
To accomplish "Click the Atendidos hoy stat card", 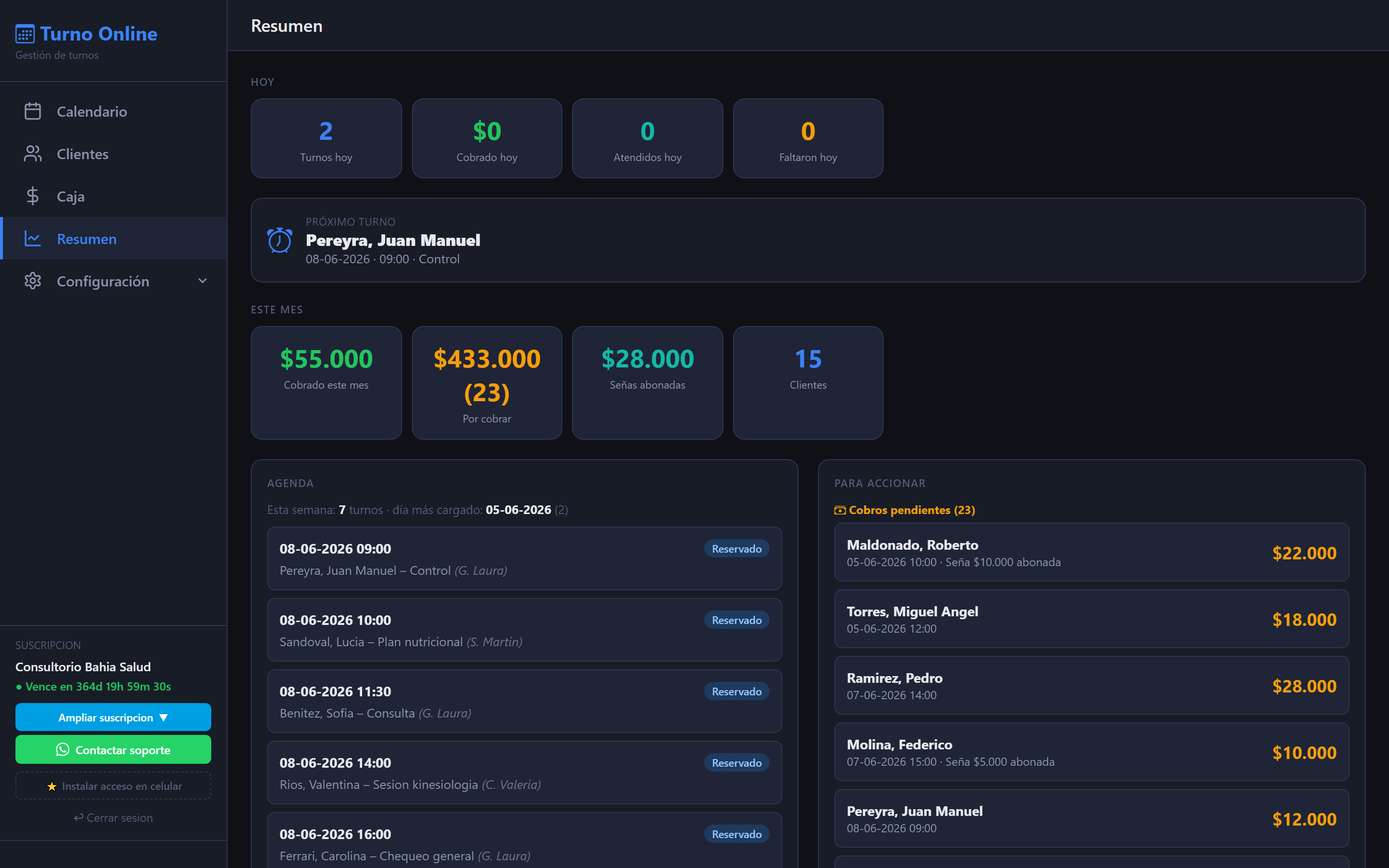I will pos(647,138).
